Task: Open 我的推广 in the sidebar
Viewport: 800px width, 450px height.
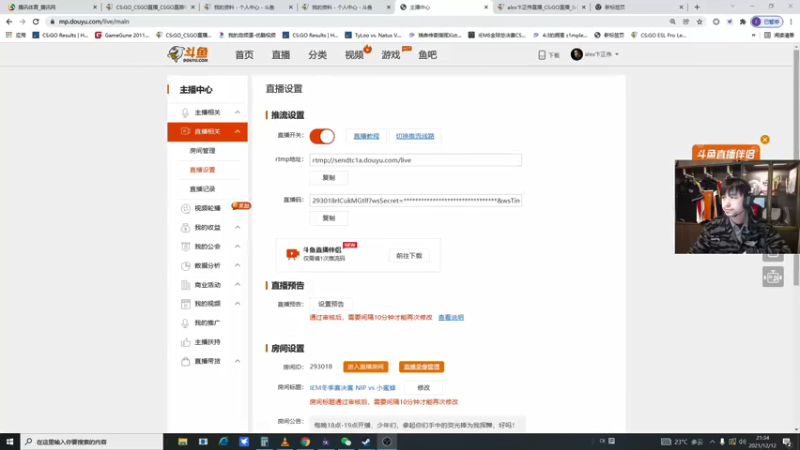Action: [207, 323]
